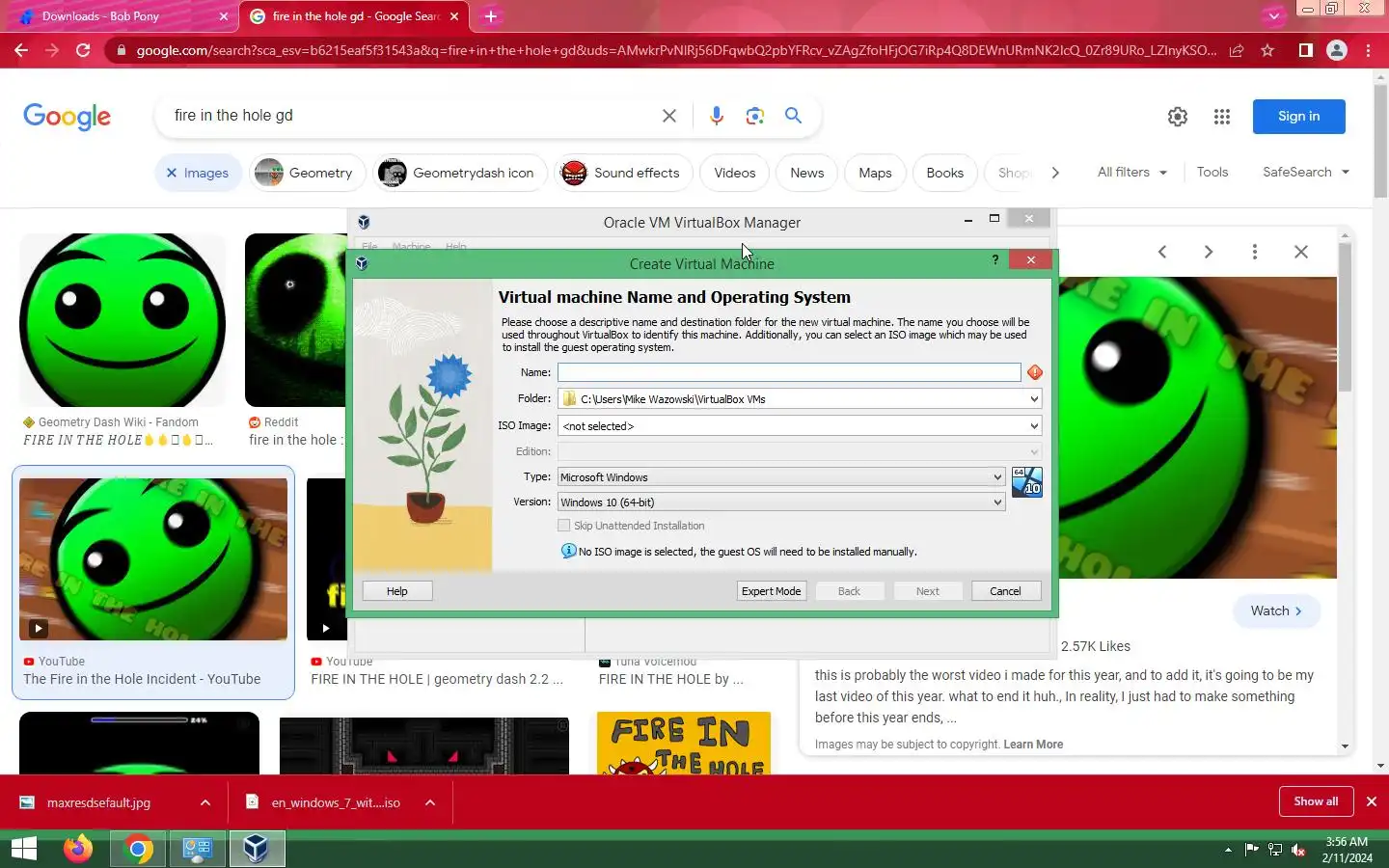1389x868 pixels.
Task: Click the help question mark in the dialog title
Action: coord(994,259)
